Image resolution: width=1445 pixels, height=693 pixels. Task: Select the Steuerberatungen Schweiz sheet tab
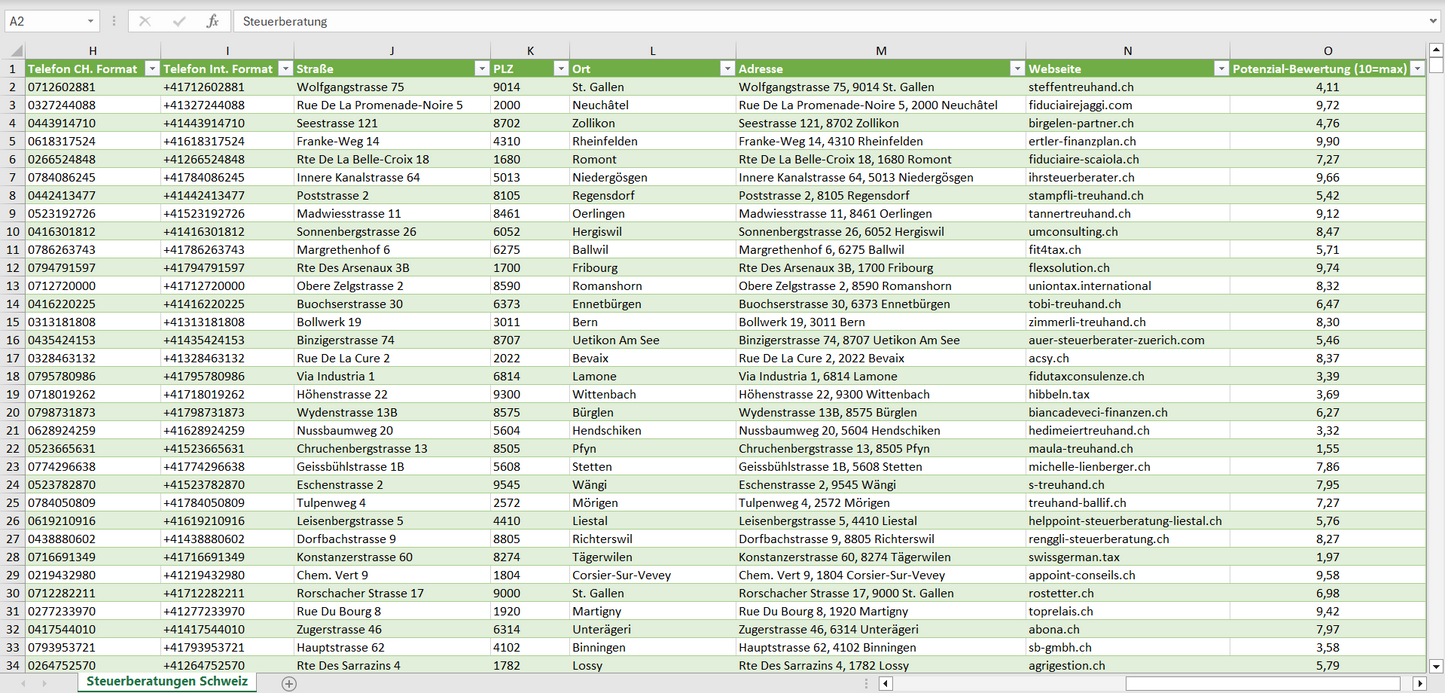(x=167, y=682)
